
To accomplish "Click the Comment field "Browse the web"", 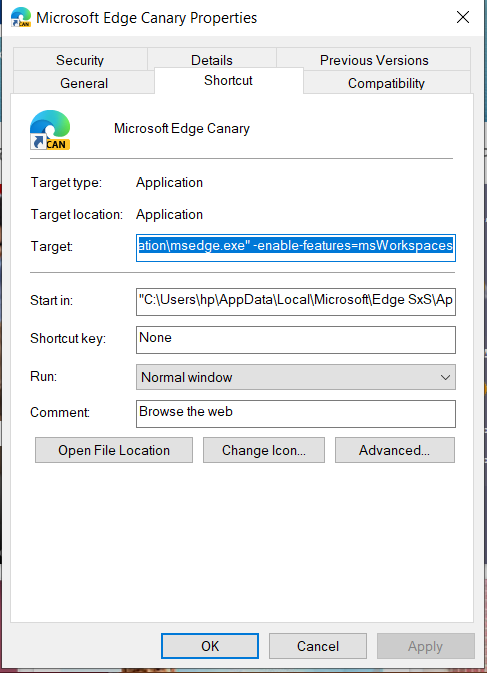I will pyautogui.click(x=296, y=414).
